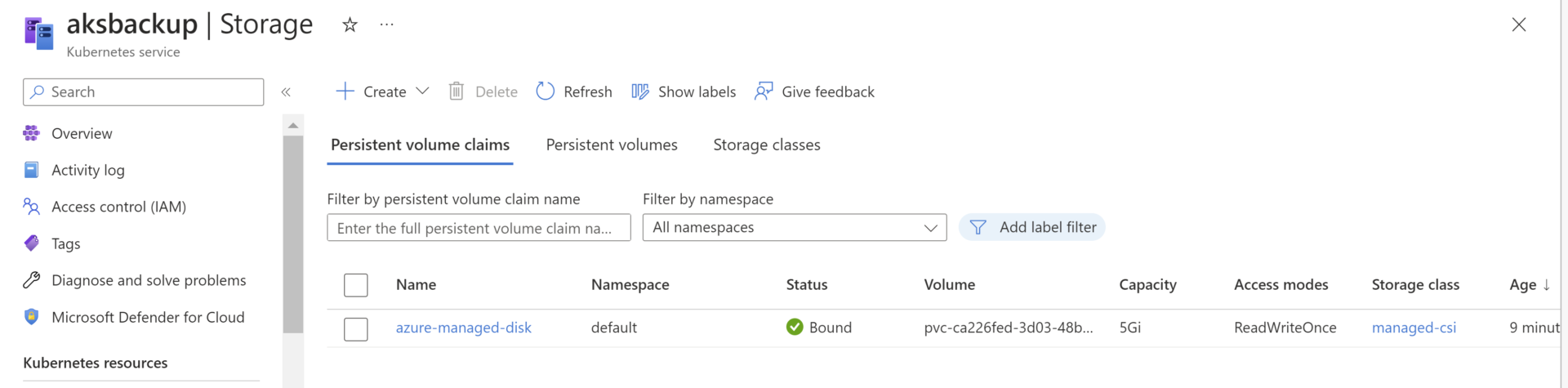Viewport: 1568px width, 388px height.
Task: Click the Diagnose wrench icon
Action: pos(31,280)
